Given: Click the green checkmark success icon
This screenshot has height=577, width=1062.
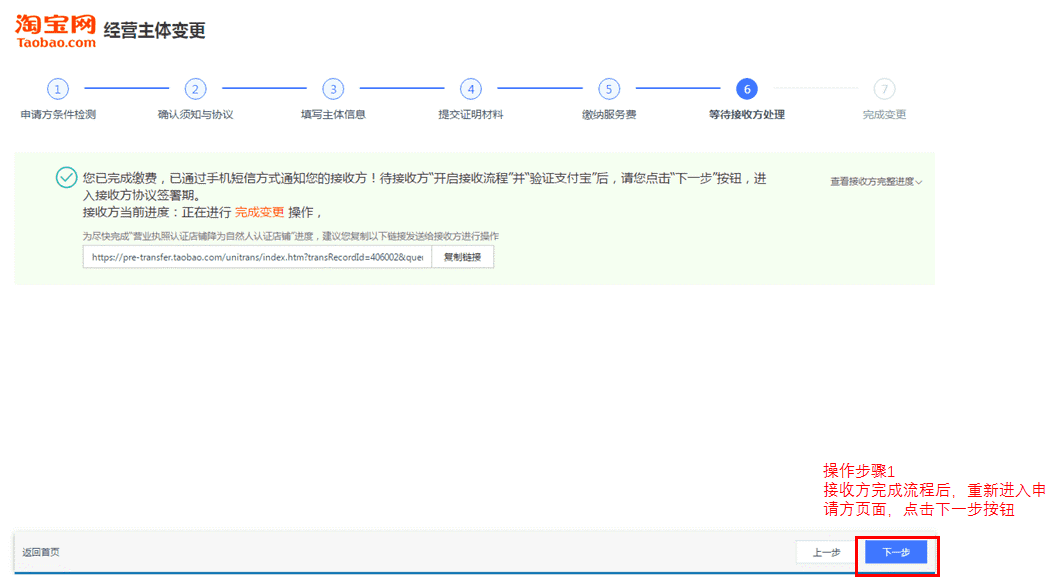Looking at the screenshot, I should pos(66,178).
